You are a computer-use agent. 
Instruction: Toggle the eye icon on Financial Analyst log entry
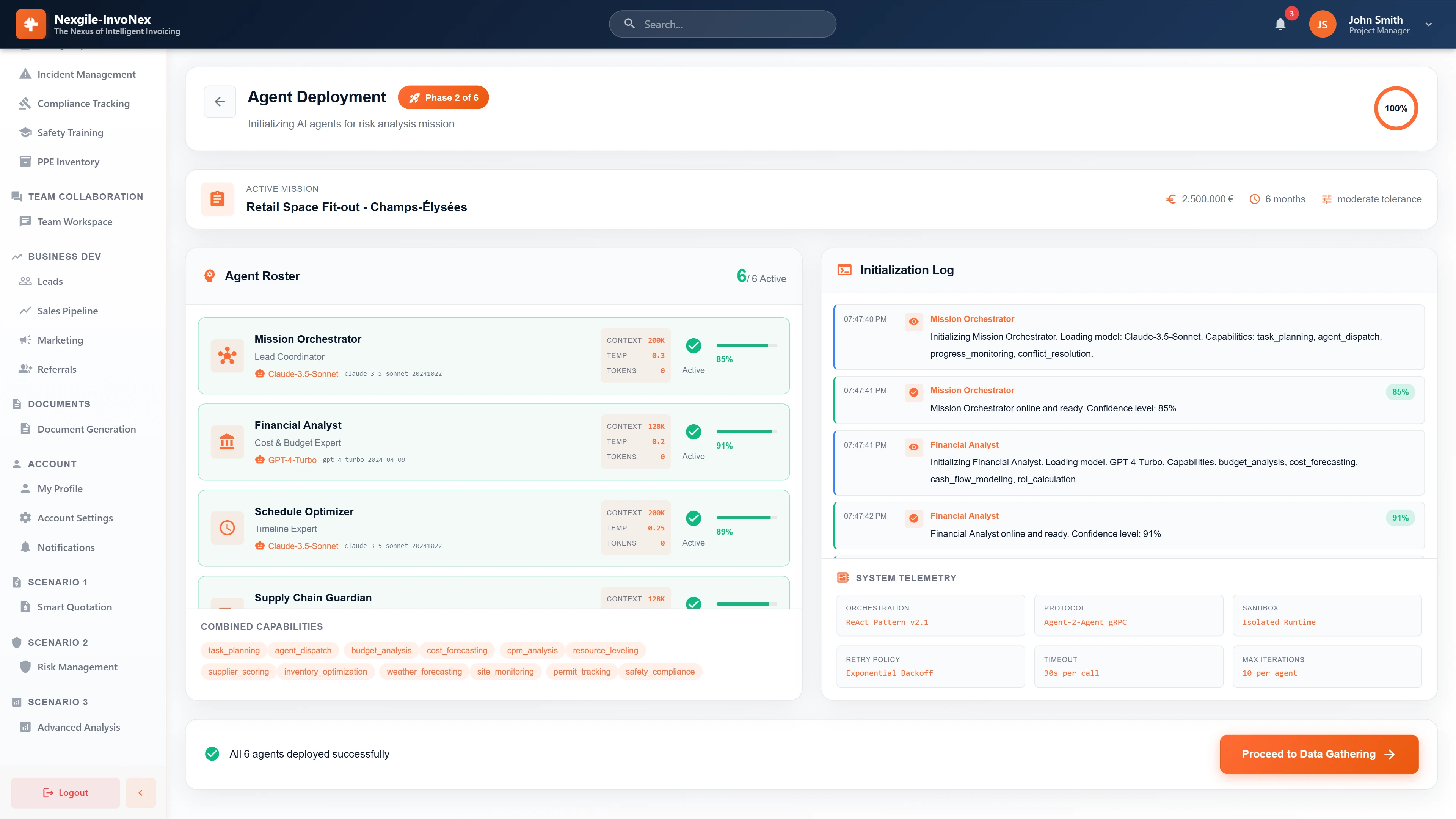click(x=913, y=447)
